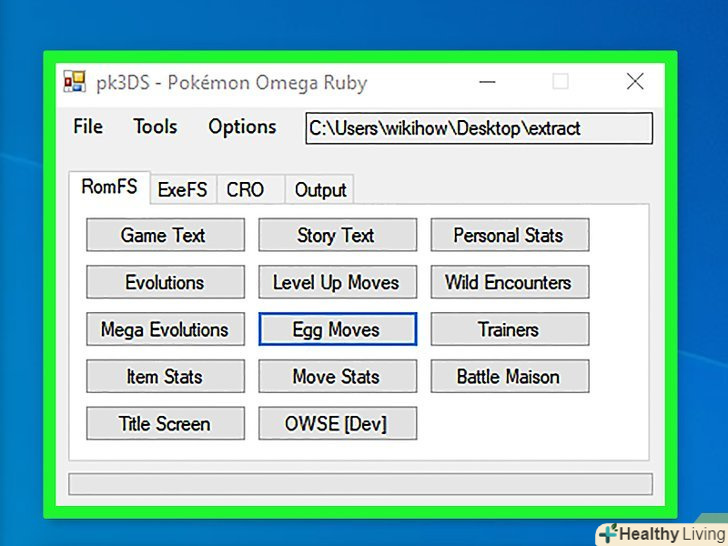Click the progress bar at window bottom
The width and height of the screenshot is (728, 546).
tap(360, 484)
